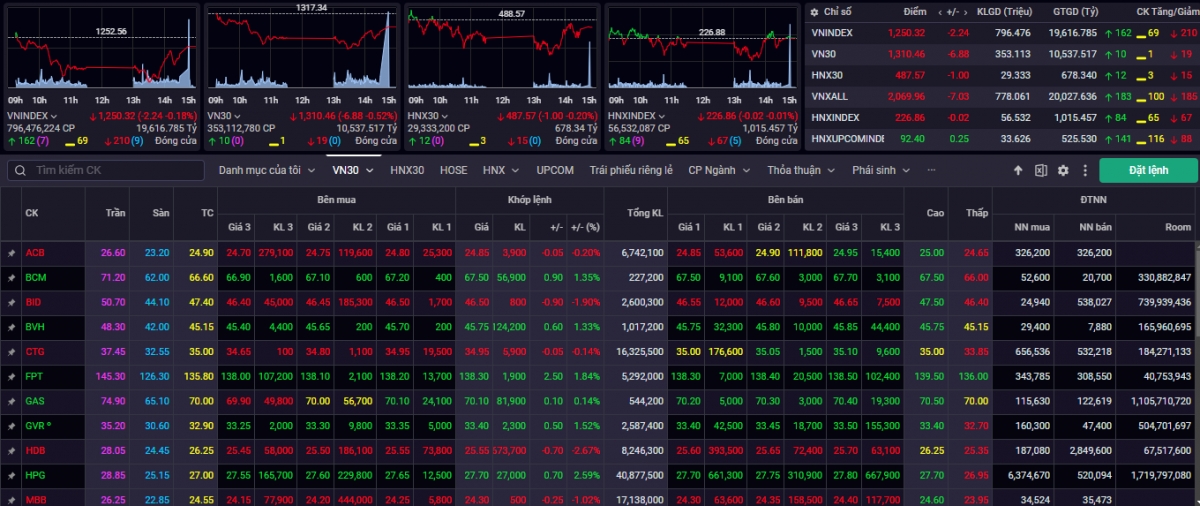Click the left arrow beside +/- column header
Image resolution: width=1200 pixels, height=506 pixels.
[x=938, y=12]
